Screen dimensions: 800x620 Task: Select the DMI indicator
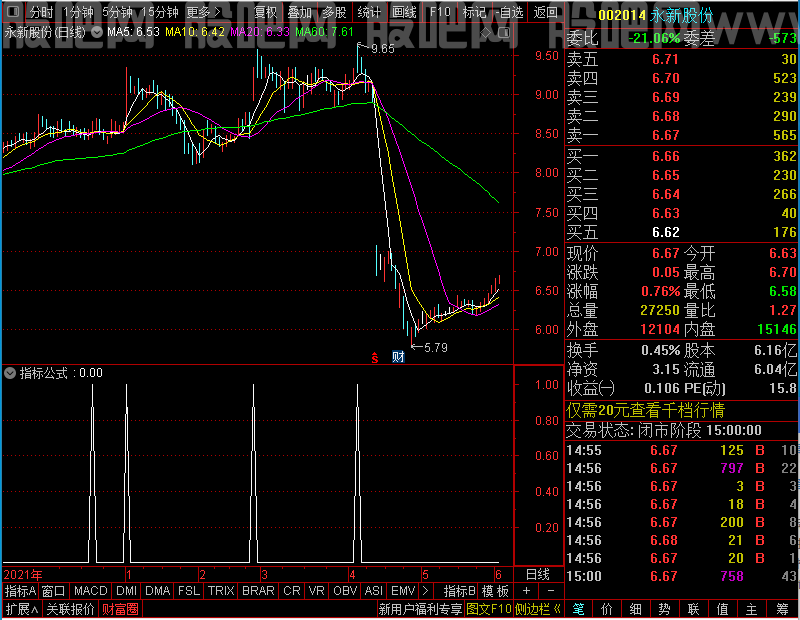click(126, 591)
